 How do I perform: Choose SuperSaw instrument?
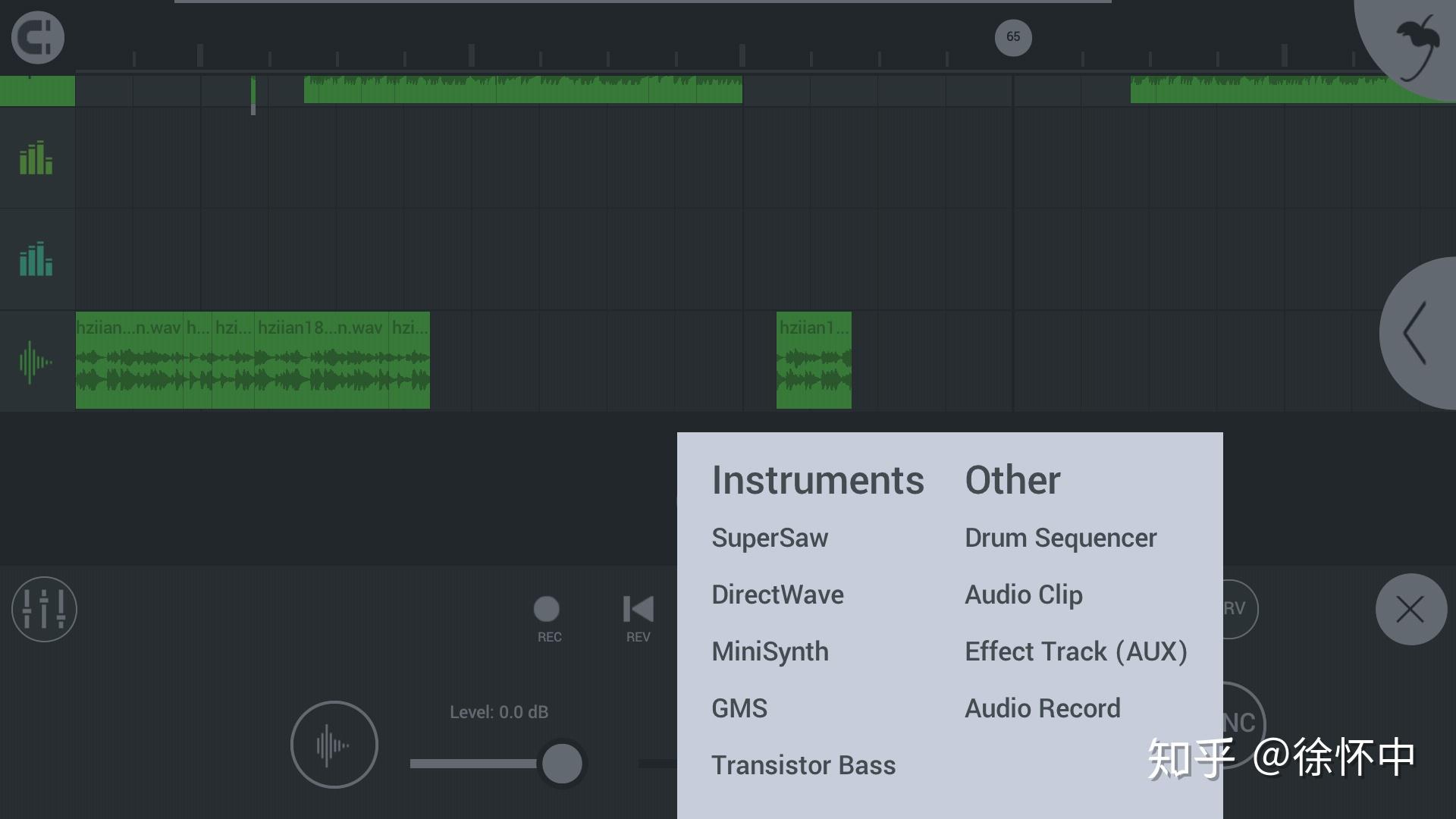click(770, 538)
